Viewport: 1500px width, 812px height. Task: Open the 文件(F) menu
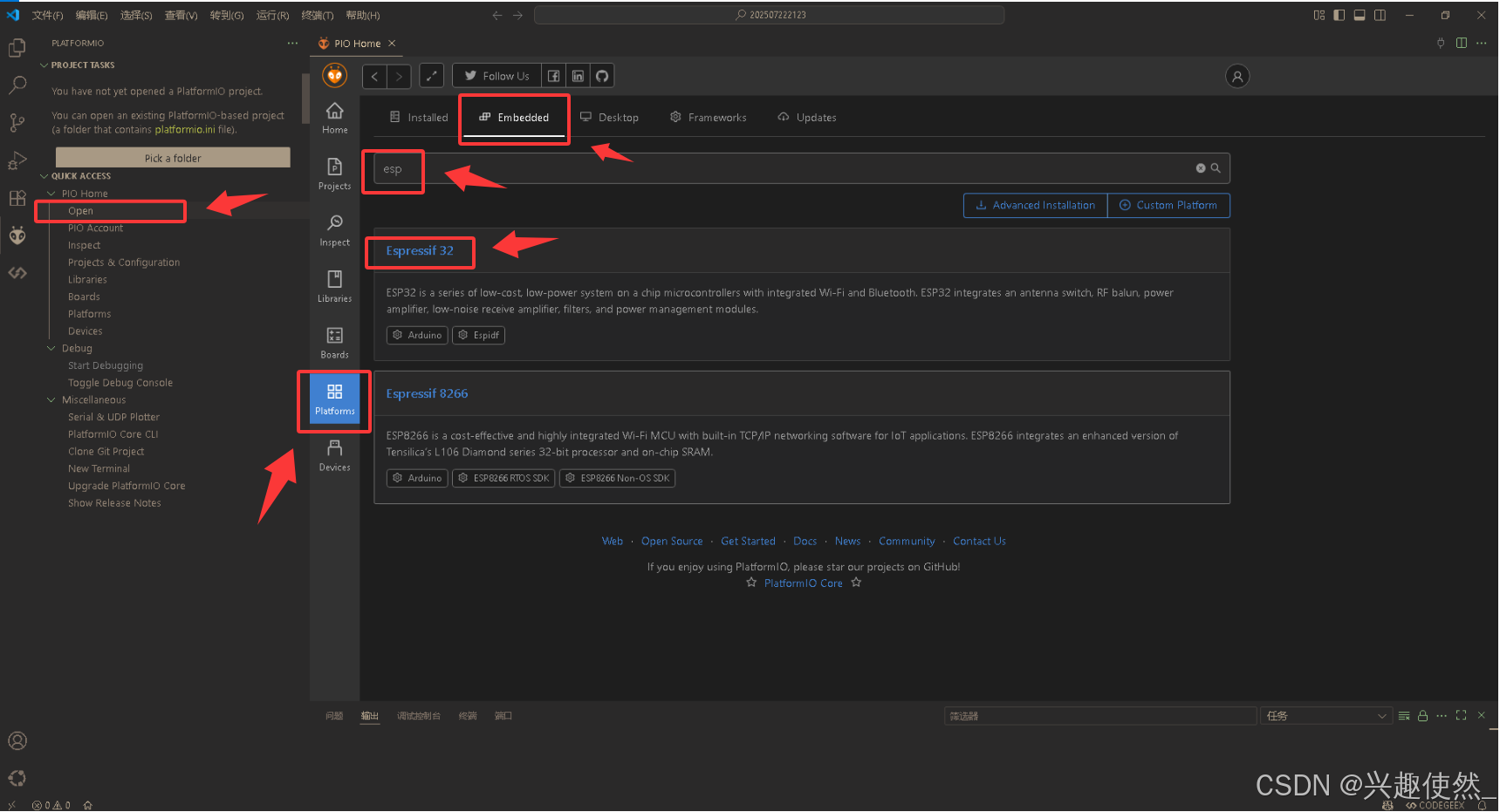tap(47, 15)
